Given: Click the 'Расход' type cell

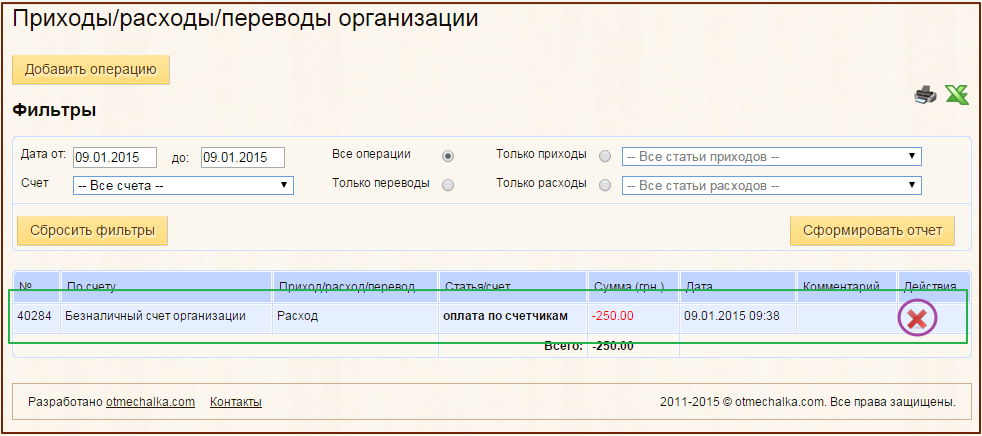Looking at the screenshot, I should (356, 316).
